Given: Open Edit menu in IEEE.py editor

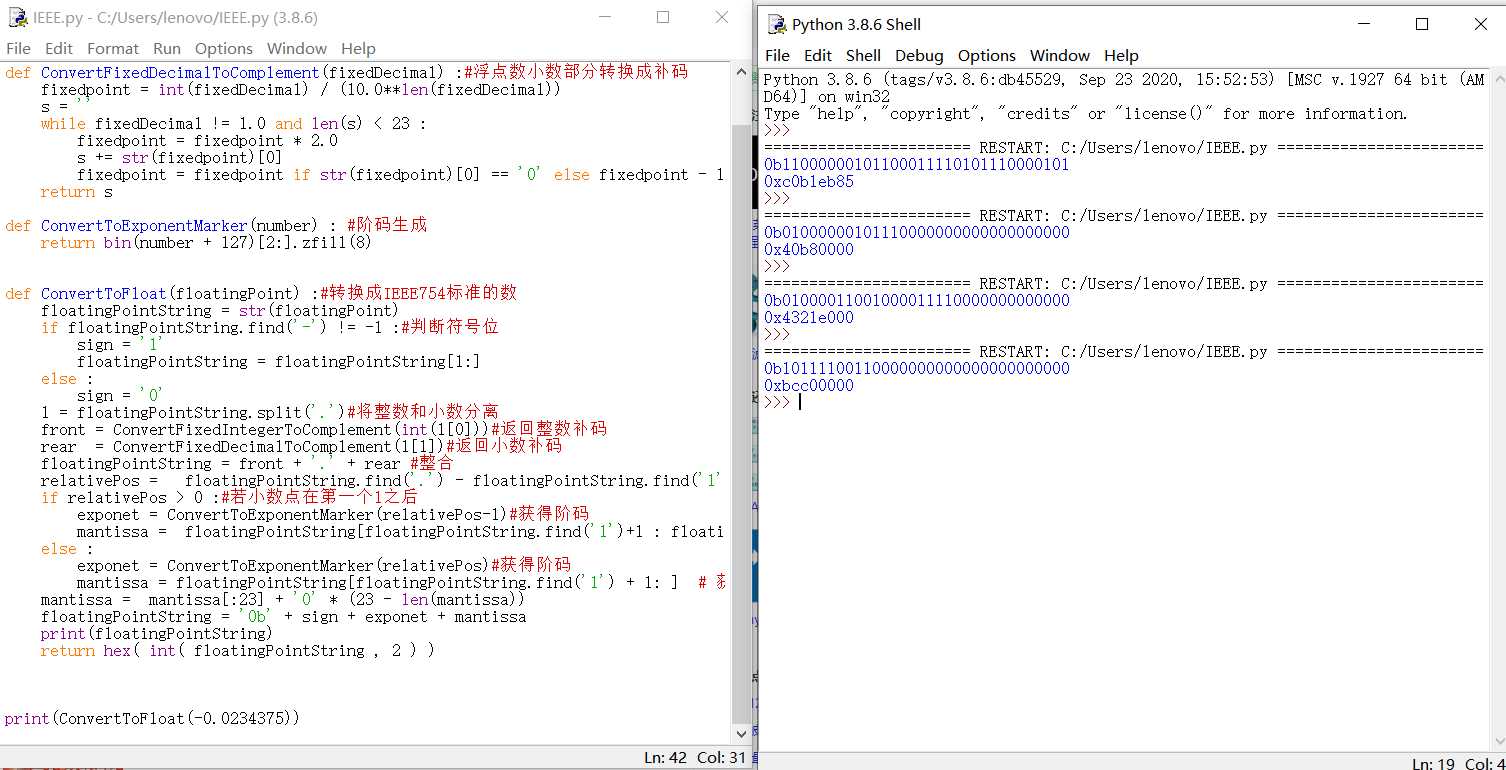Looking at the screenshot, I should click(59, 48).
